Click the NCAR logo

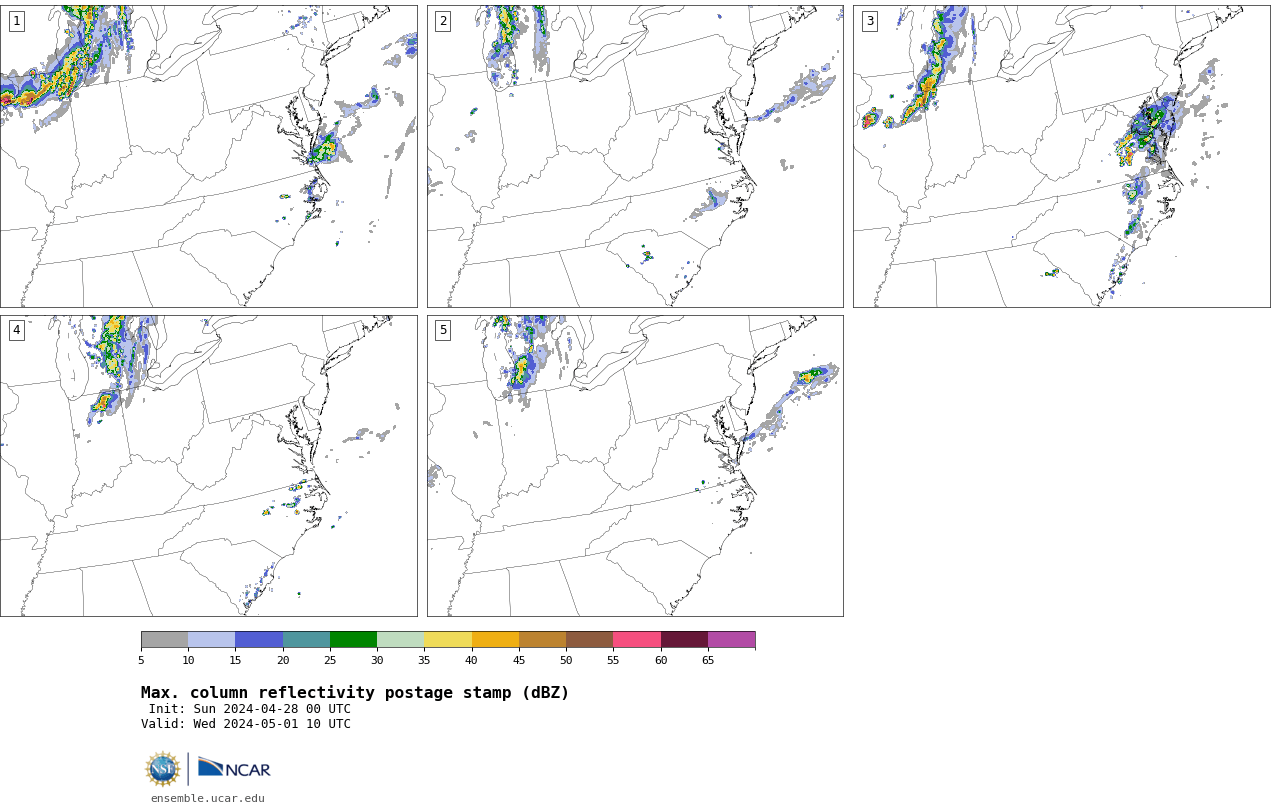pyautogui.click(x=234, y=768)
